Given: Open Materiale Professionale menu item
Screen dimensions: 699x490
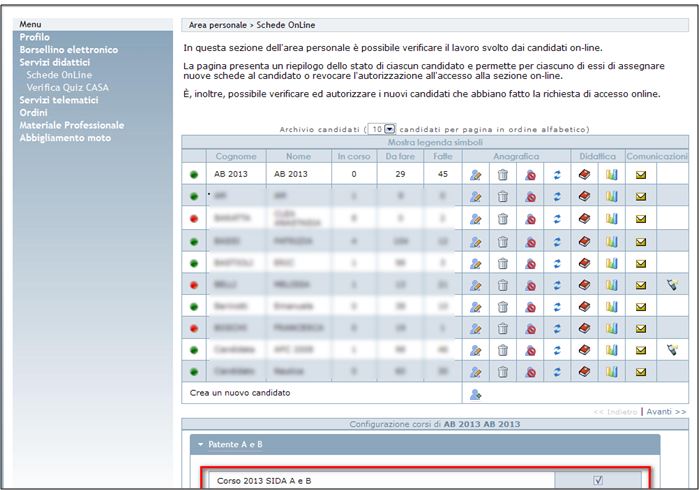Looking at the screenshot, I should pos(71,125).
